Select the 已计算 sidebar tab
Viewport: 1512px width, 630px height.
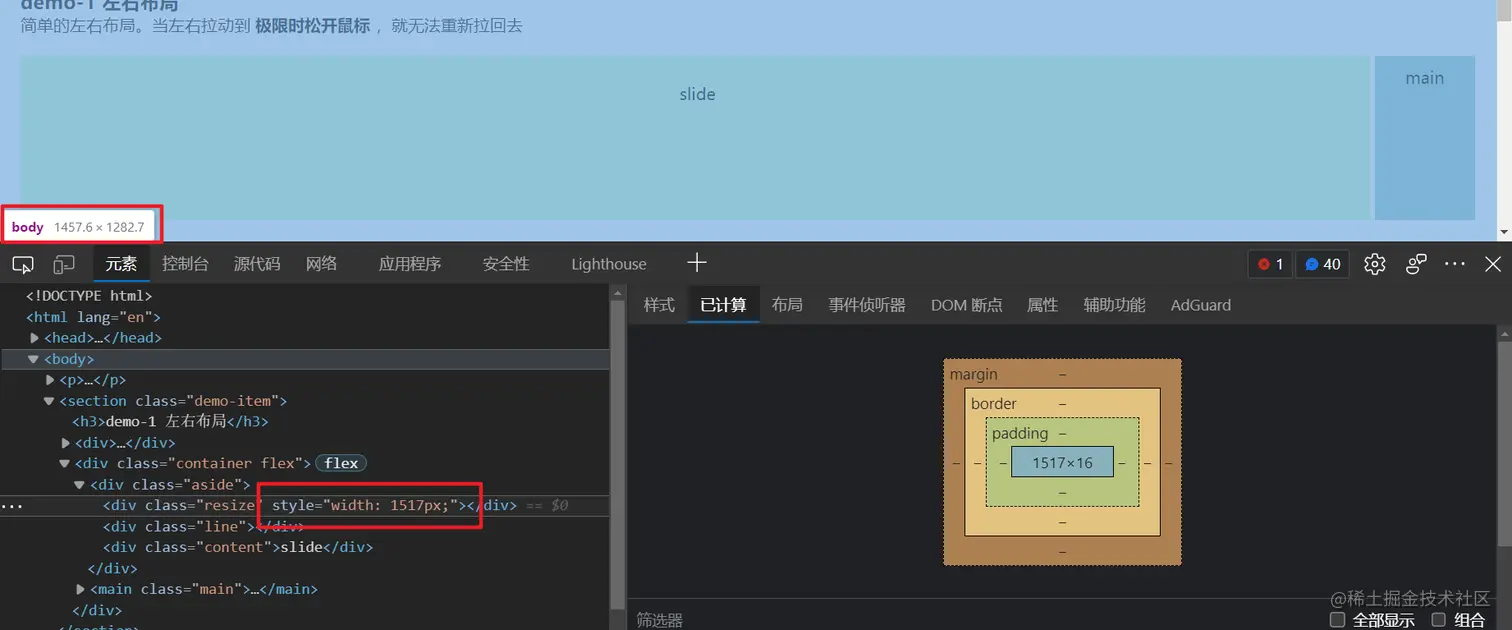click(x=723, y=305)
